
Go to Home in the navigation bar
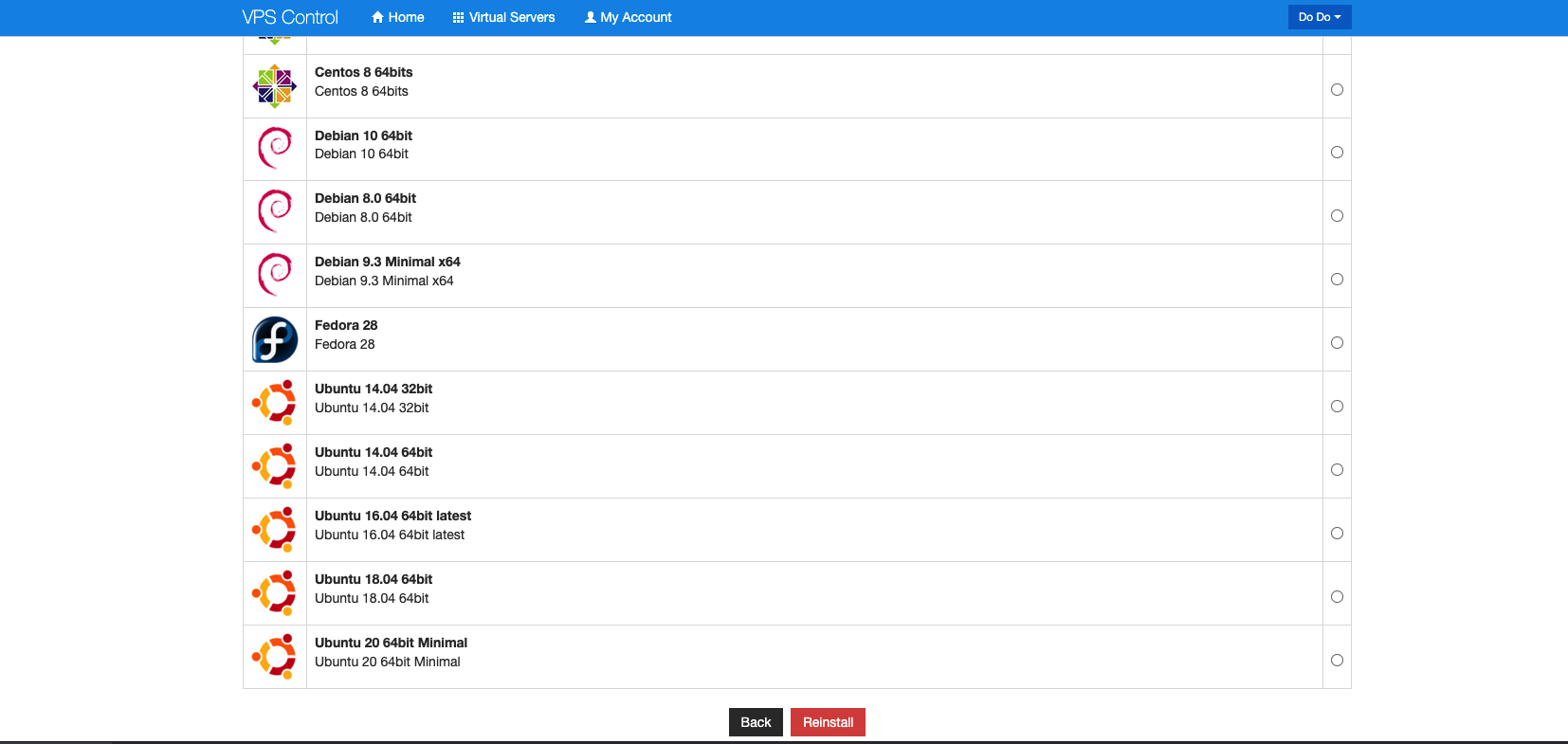pos(397,17)
